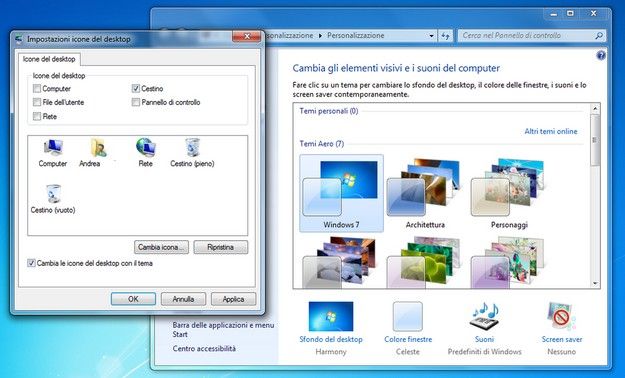Screen dimensions: 625x378
Task: Open the address bar history dropdown arrow
Action: (x=431, y=36)
